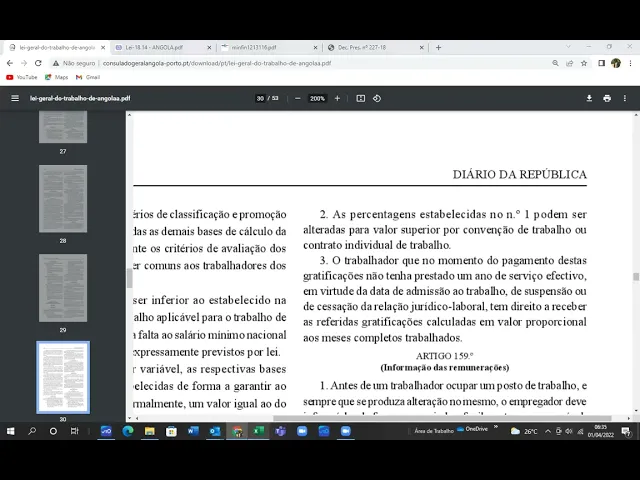Open Windows taskbar search
Image resolution: width=640 pixels, height=480 pixels.
[32, 431]
